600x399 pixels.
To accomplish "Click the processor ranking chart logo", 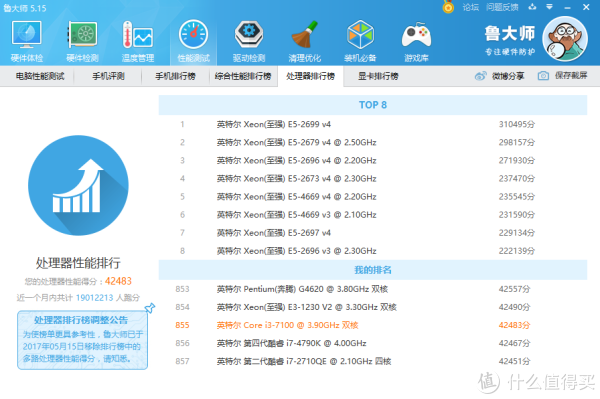I will tap(78, 186).
